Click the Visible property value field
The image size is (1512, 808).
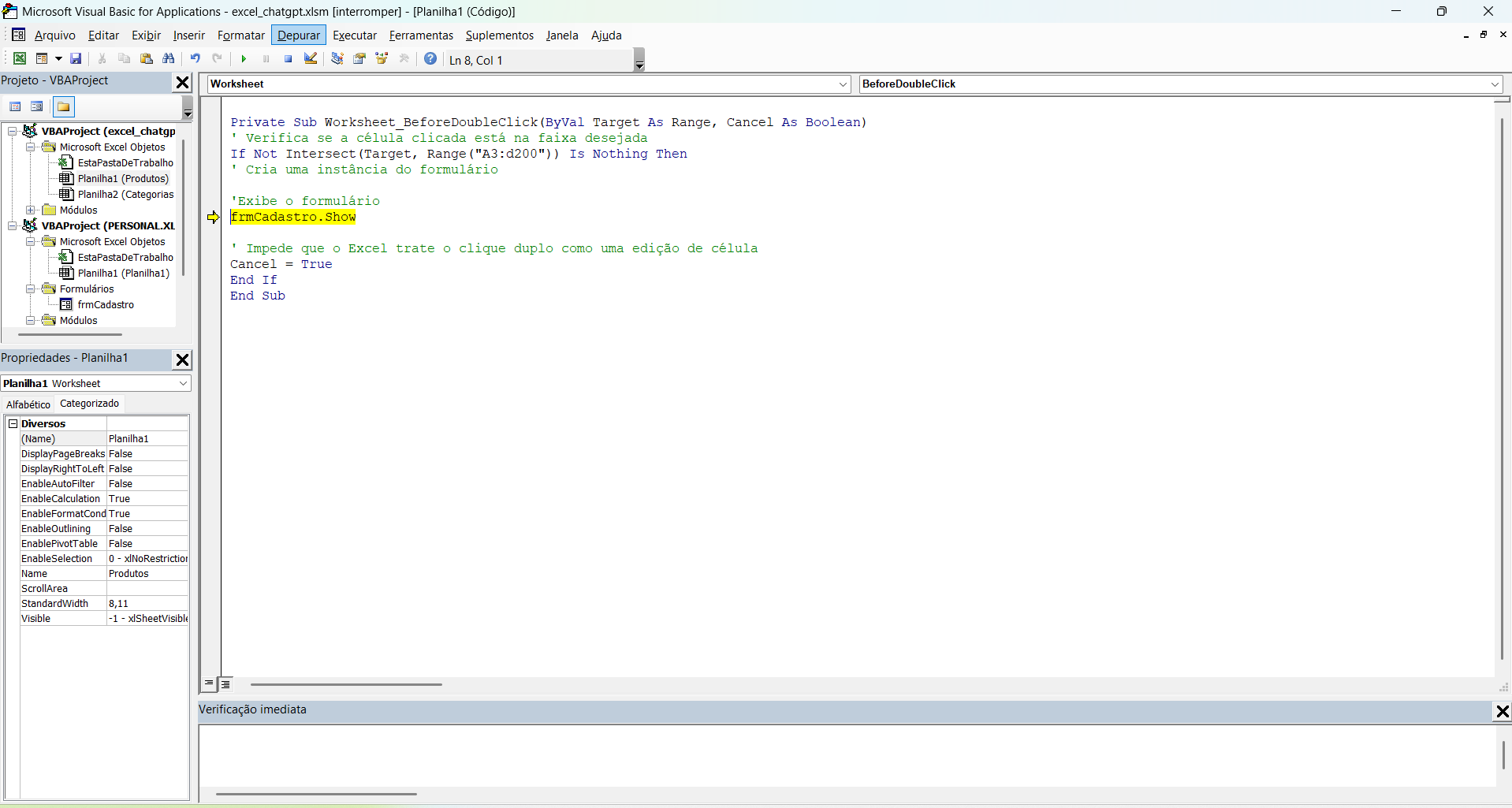tap(147, 619)
